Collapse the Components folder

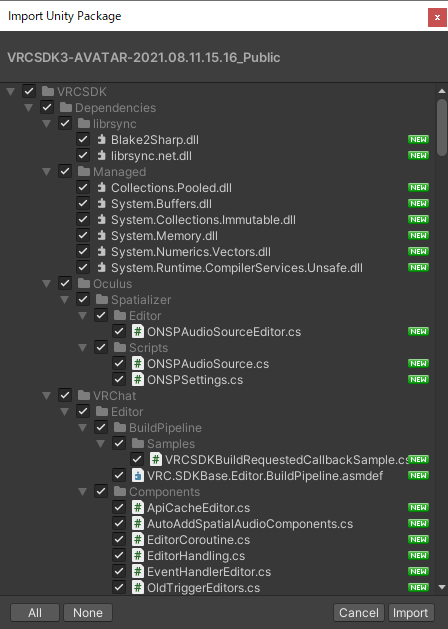point(83,492)
